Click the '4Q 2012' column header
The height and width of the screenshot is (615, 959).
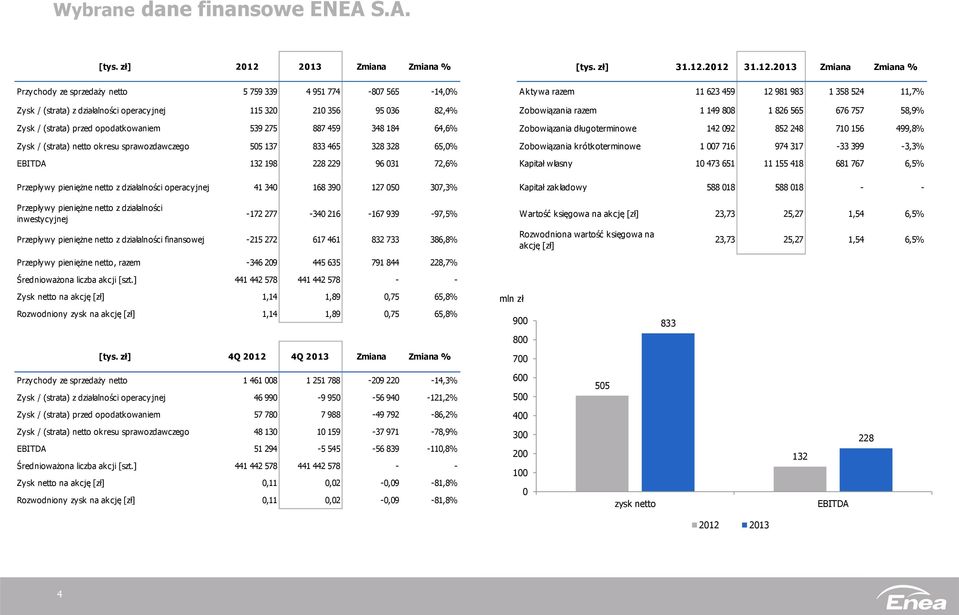pos(247,356)
